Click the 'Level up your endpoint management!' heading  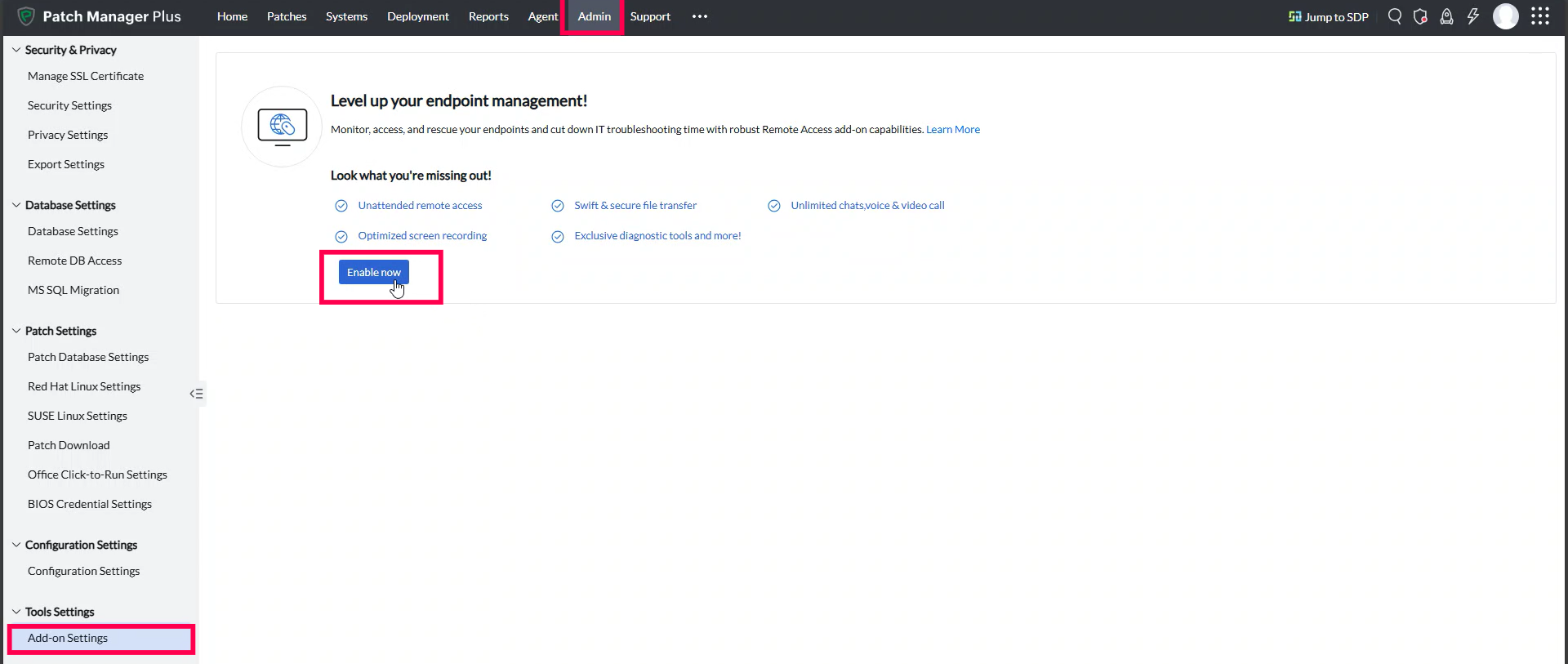tap(459, 101)
